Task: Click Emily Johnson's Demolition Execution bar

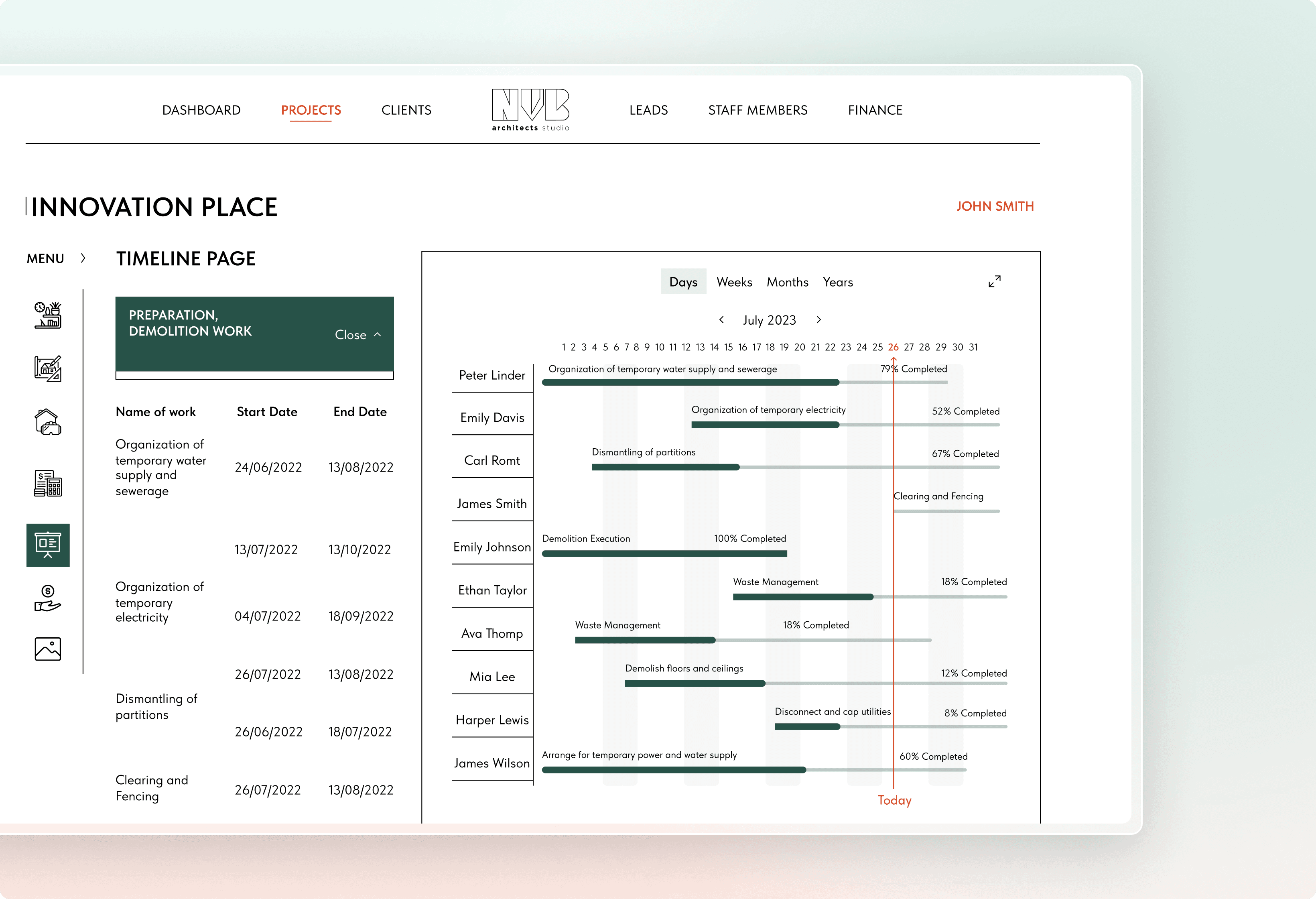Action: [x=664, y=553]
